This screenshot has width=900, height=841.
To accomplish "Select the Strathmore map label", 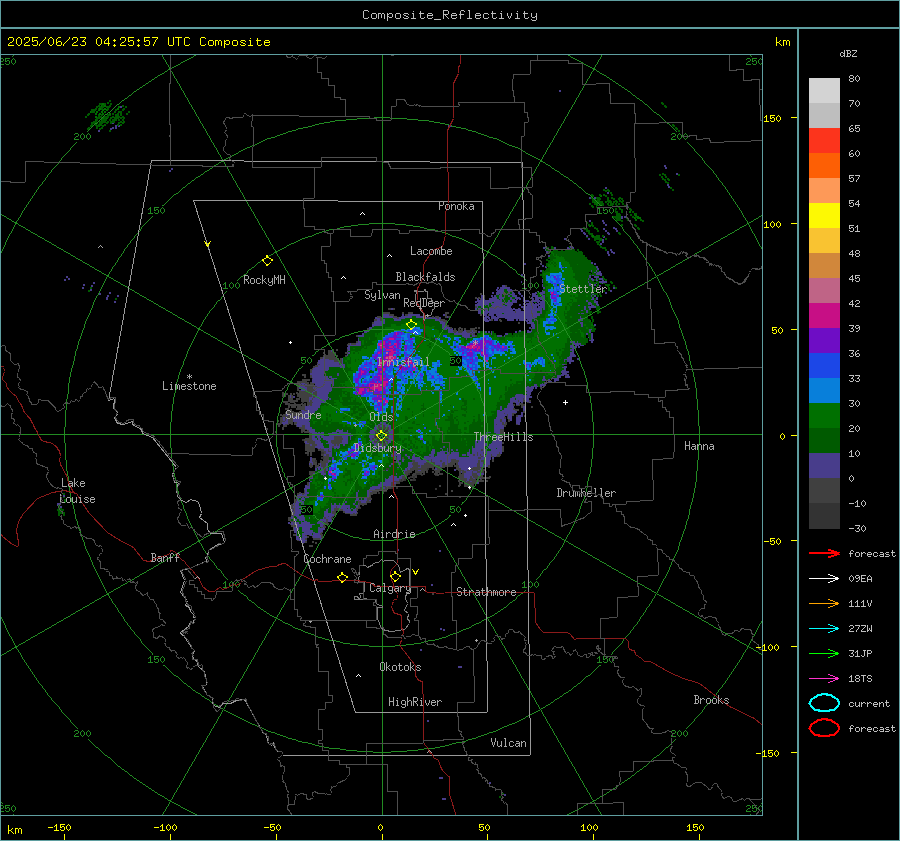I will pyautogui.click(x=486, y=592).
